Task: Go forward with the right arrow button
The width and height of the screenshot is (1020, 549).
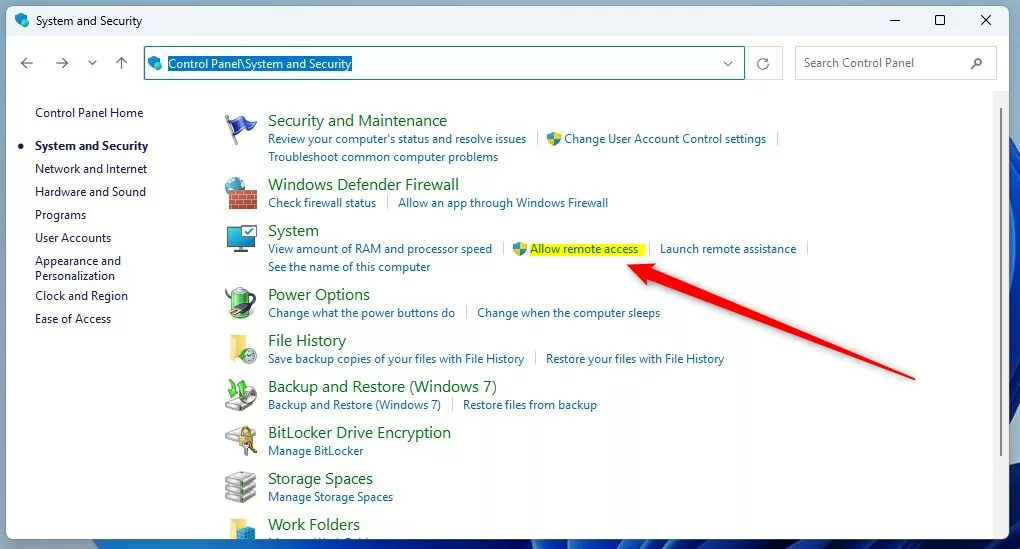Action: tap(62, 63)
